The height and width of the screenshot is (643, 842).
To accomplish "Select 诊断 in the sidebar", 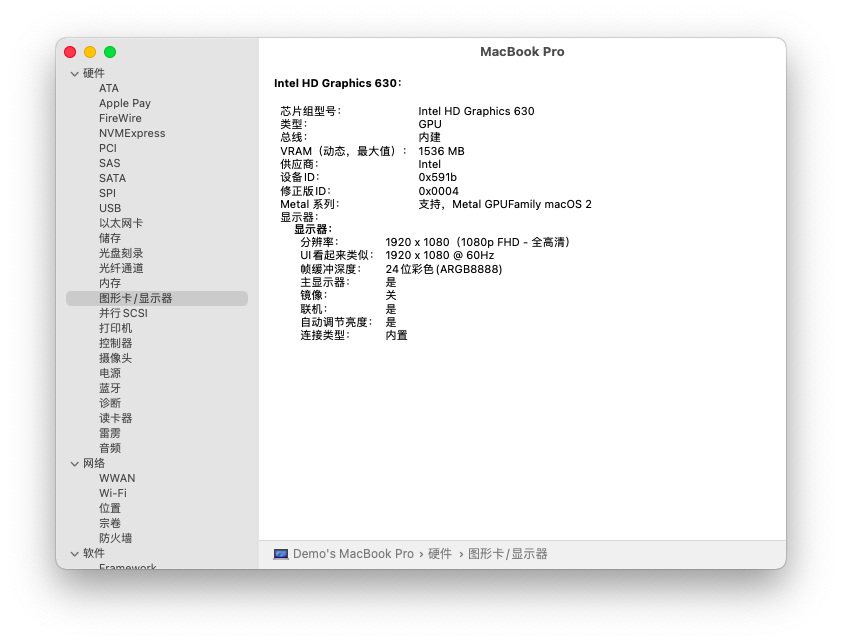I will coord(110,403).
